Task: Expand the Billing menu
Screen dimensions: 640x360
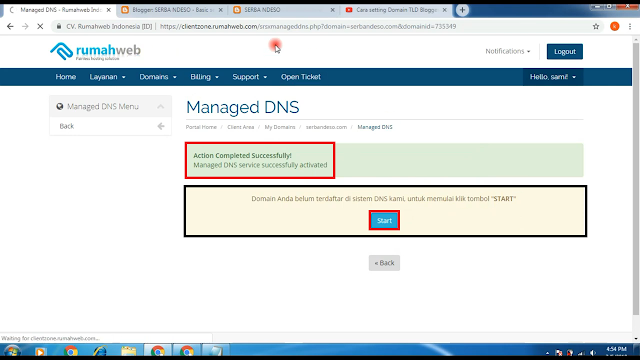Action: (204, 77)
